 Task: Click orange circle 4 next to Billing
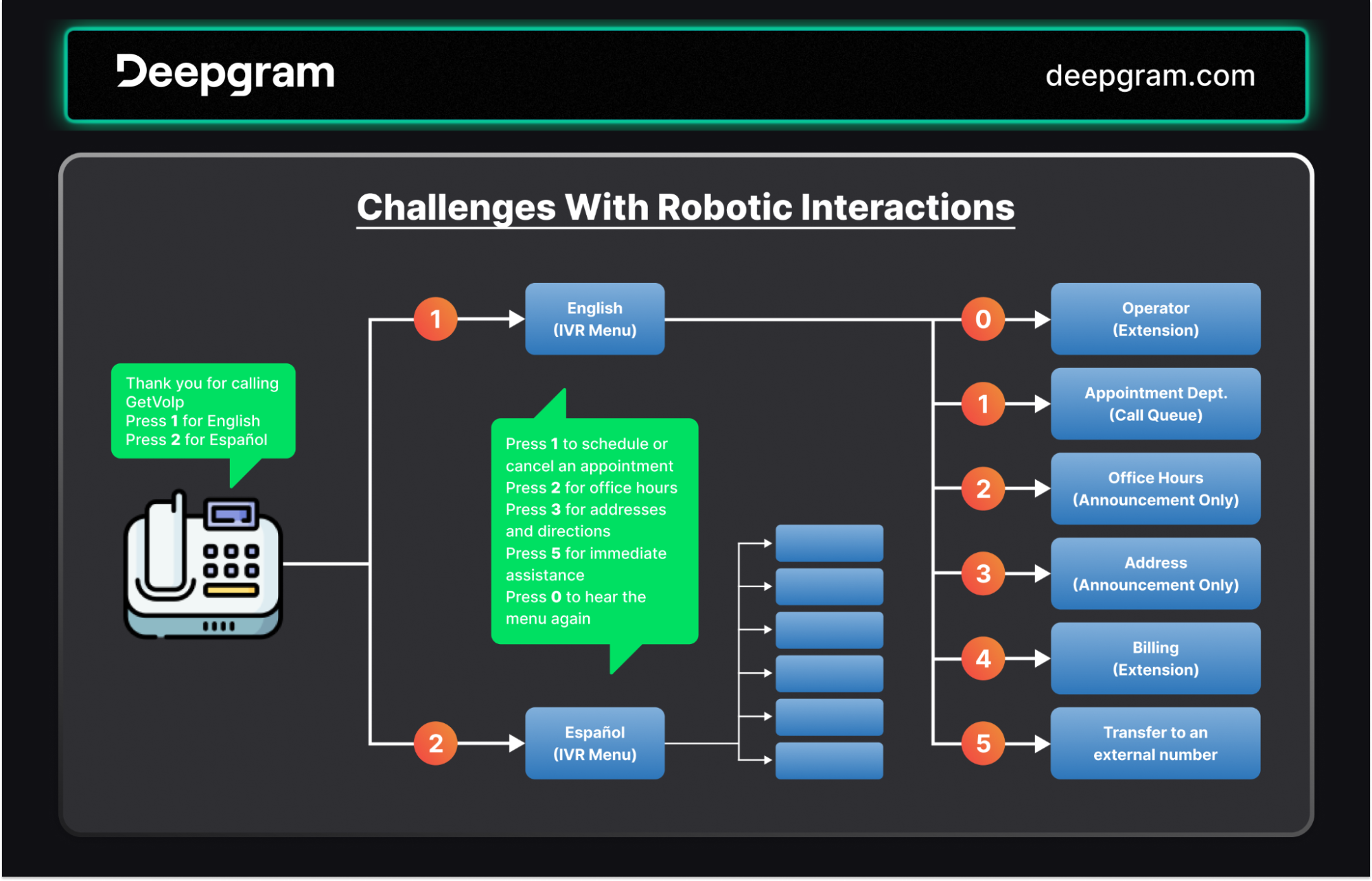coord(983,659)
